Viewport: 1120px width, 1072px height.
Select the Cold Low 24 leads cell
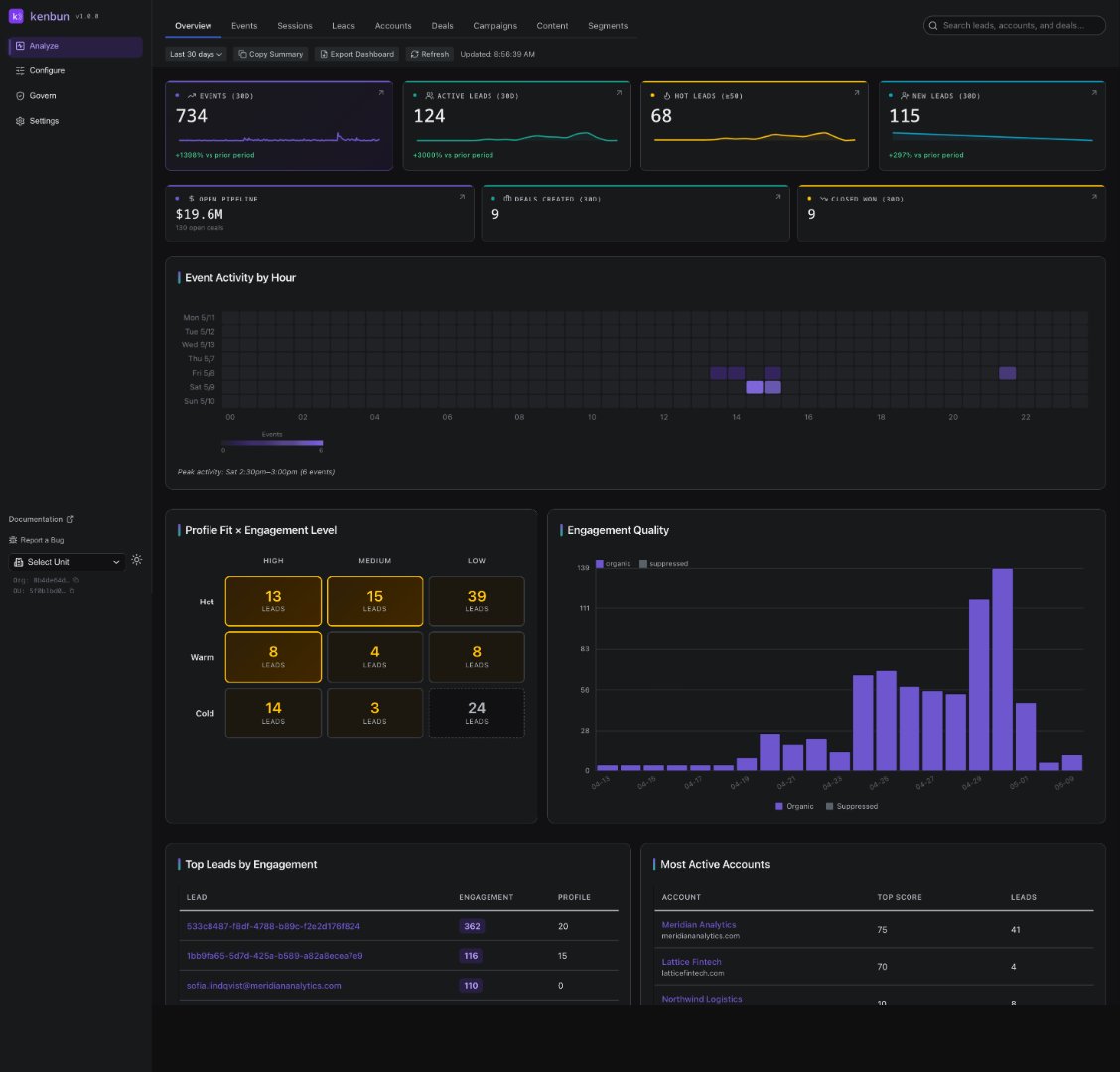(477, 713)
